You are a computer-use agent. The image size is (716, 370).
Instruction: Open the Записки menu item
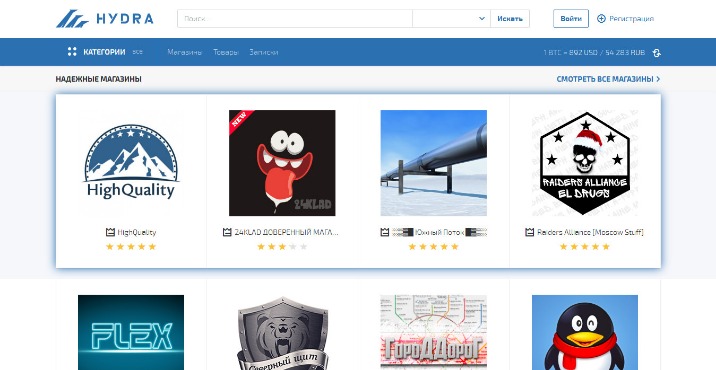(263, 52)
